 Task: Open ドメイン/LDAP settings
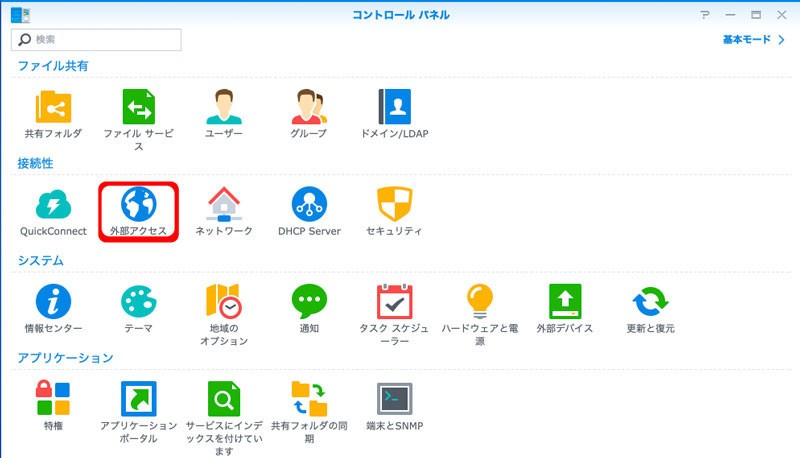point(394,107)
